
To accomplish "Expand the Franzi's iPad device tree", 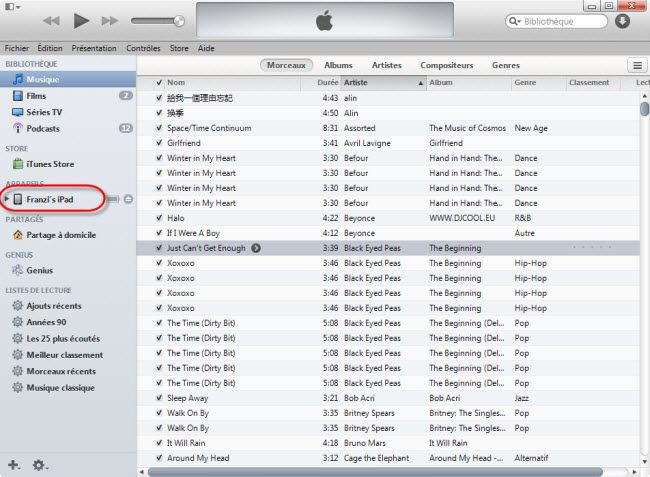I will tap(7, 200).
